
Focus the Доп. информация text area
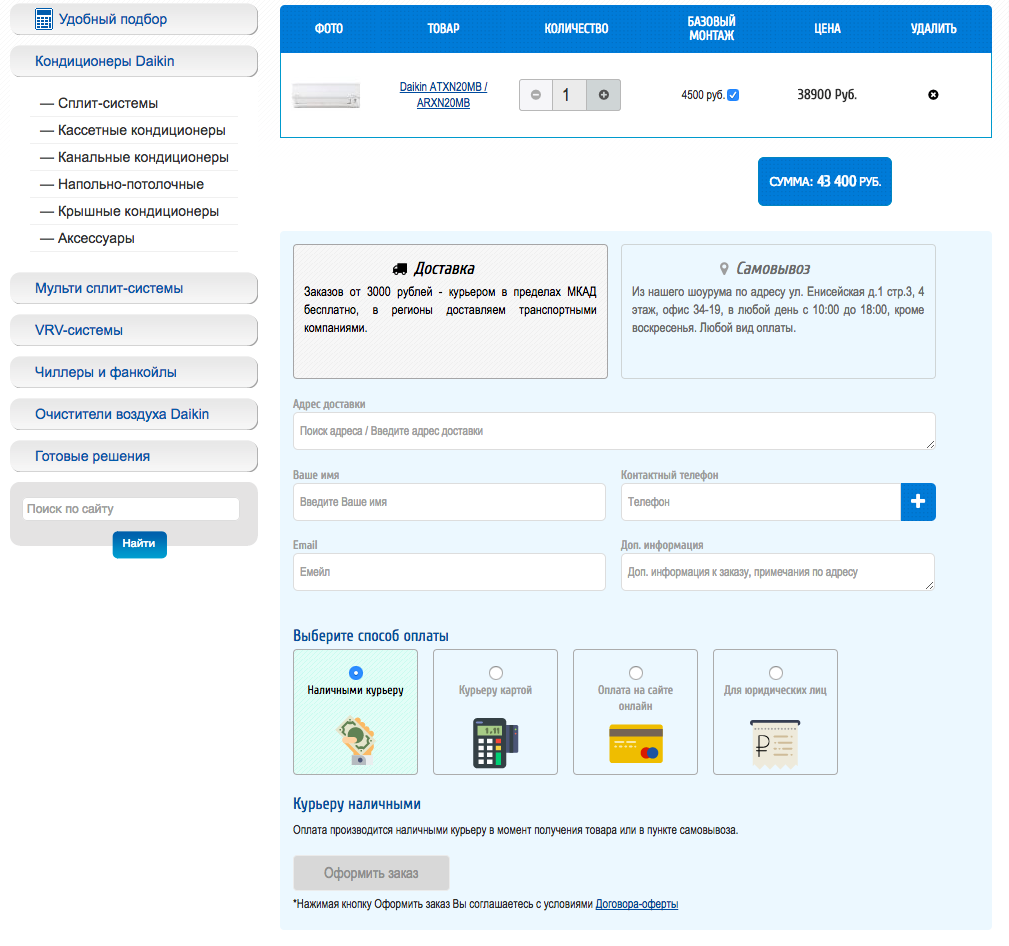778,572
